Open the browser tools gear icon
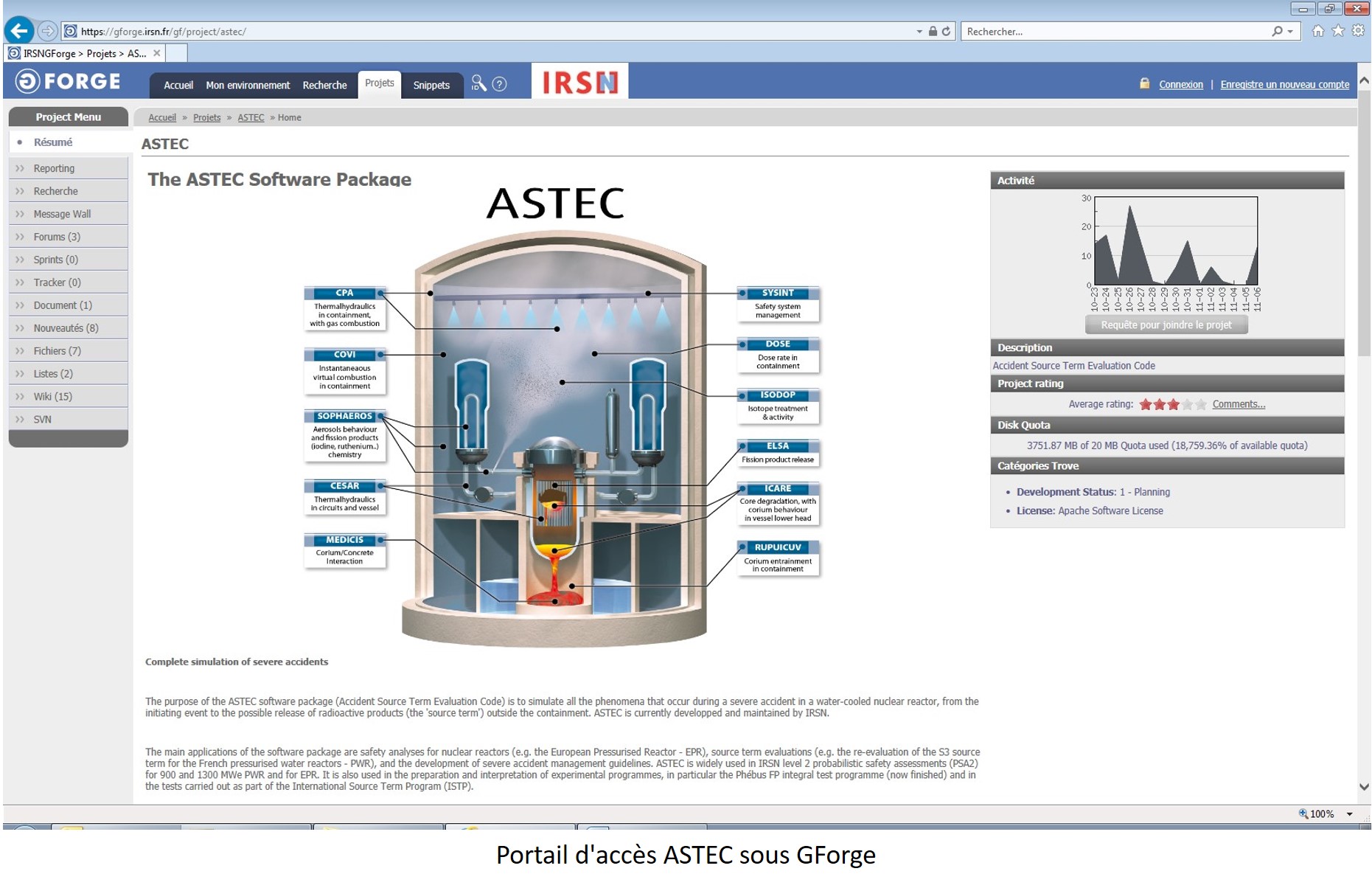This screenshot has width=1372, height=888. tap(1357, 31)
